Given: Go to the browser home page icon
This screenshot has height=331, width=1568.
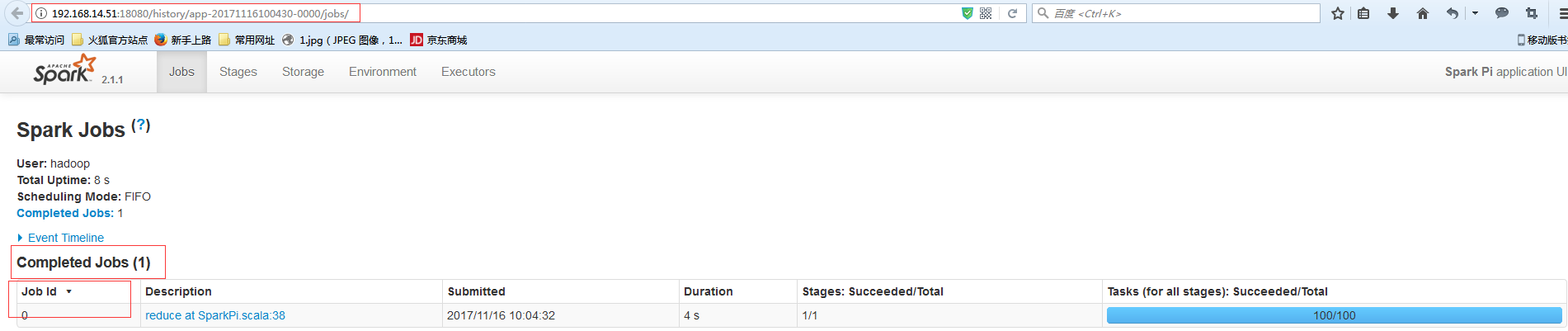Looking at the screenshot, I should point(1423,13).
